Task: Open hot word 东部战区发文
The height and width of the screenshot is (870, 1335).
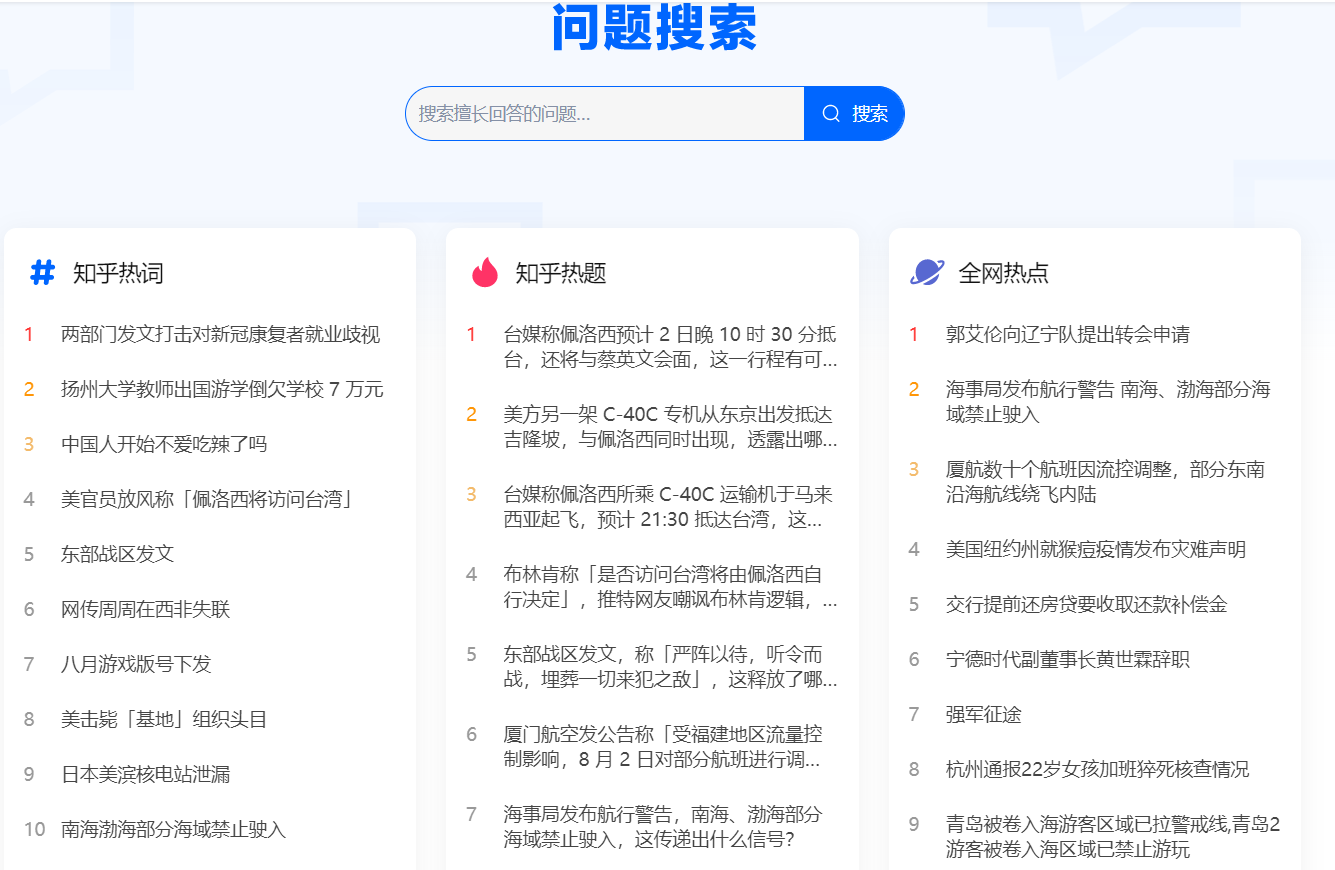Action: coord(117,555)
